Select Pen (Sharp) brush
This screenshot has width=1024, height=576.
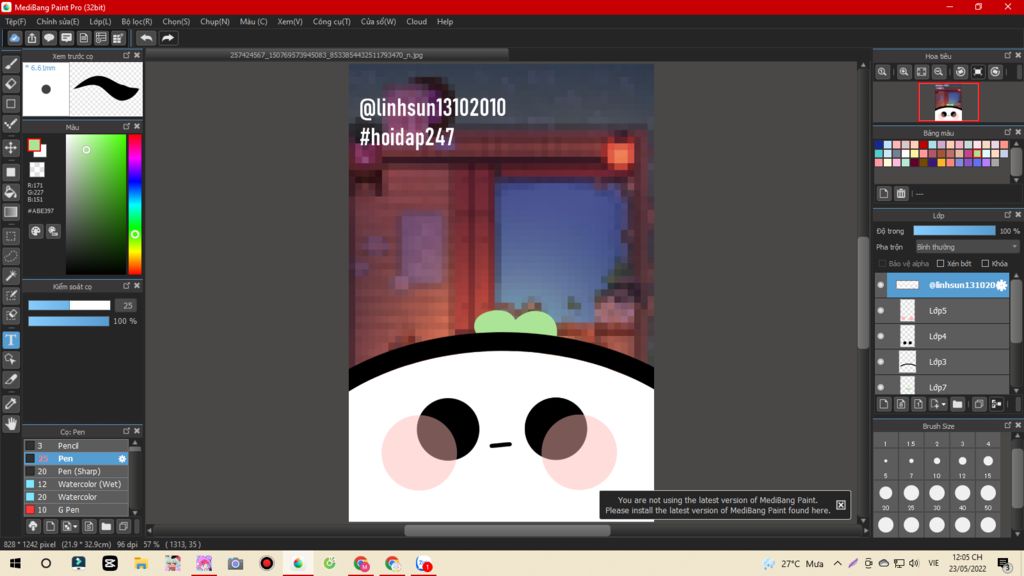[x=76, y=471]
